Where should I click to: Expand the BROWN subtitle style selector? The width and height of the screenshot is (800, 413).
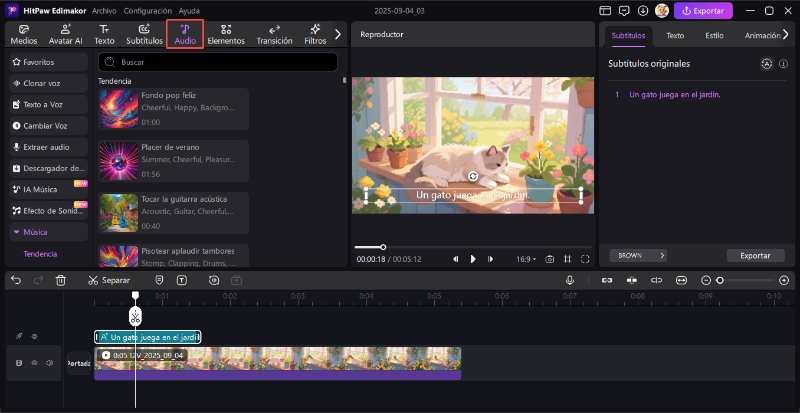(637, 255)
